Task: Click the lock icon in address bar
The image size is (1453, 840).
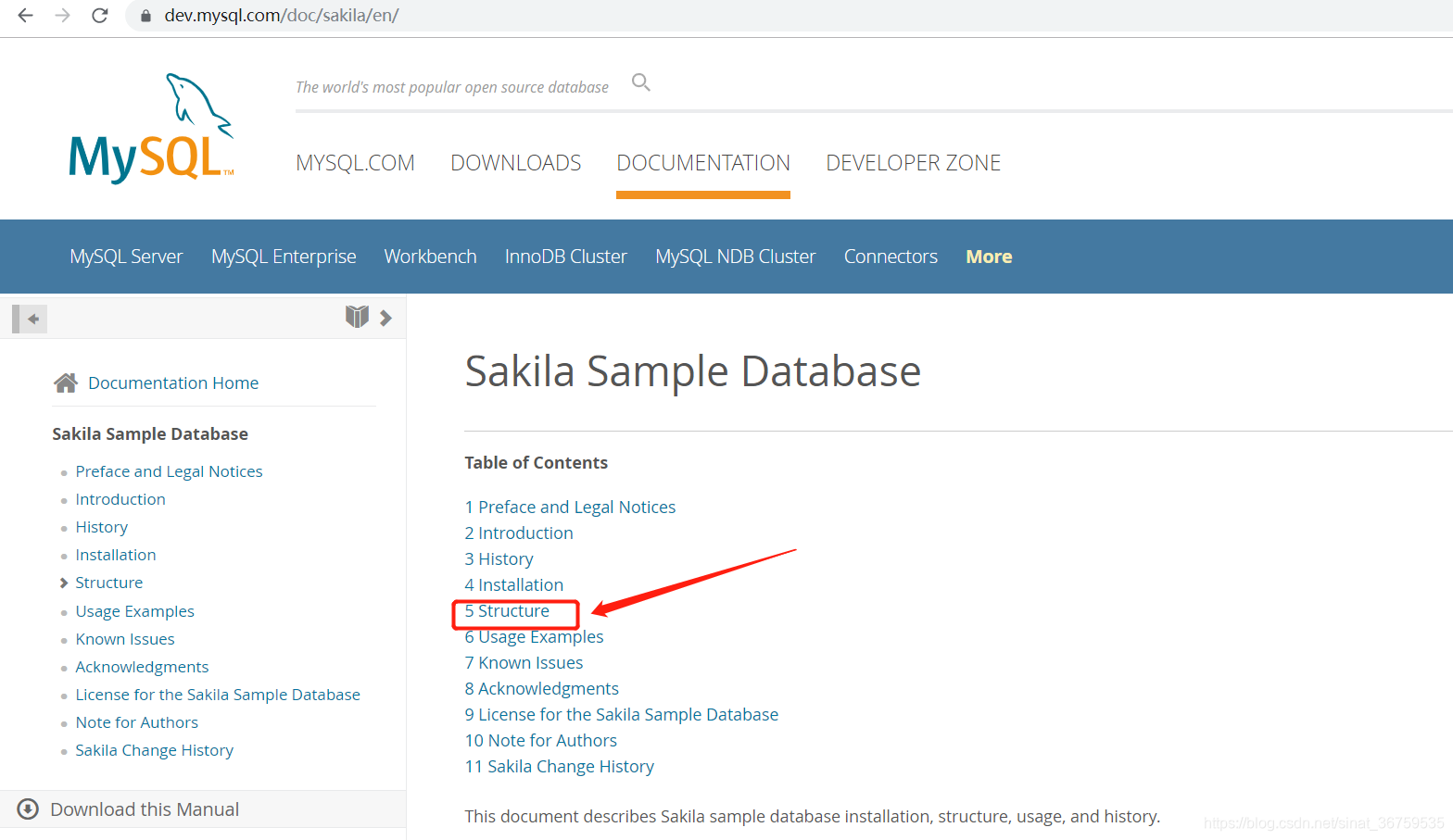Action: (x=145, y=16)
